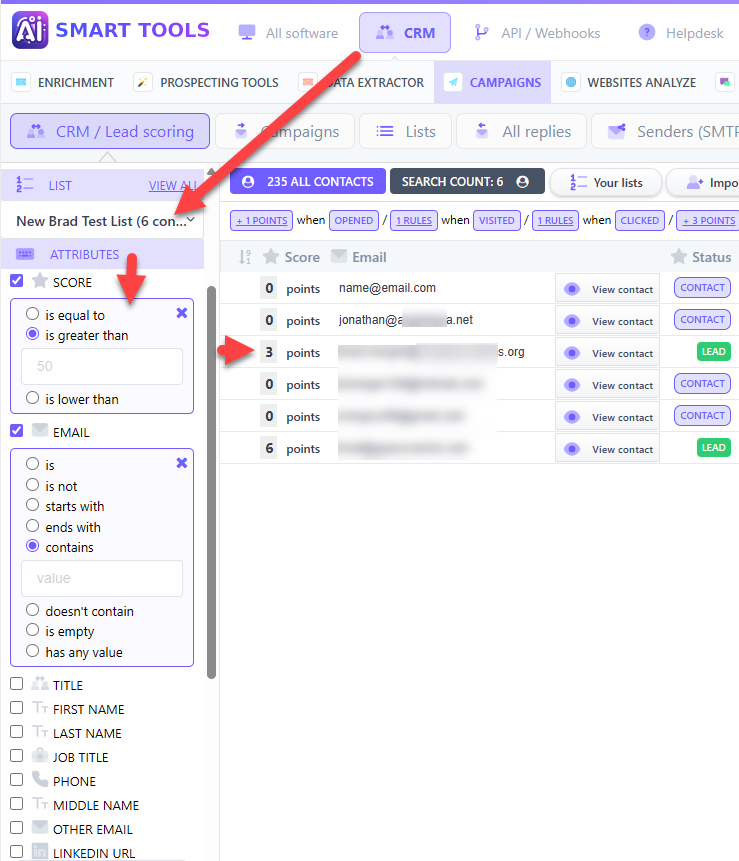
Task: Click the API / Webhooks branch icon
Action: (x=482, y=32)
